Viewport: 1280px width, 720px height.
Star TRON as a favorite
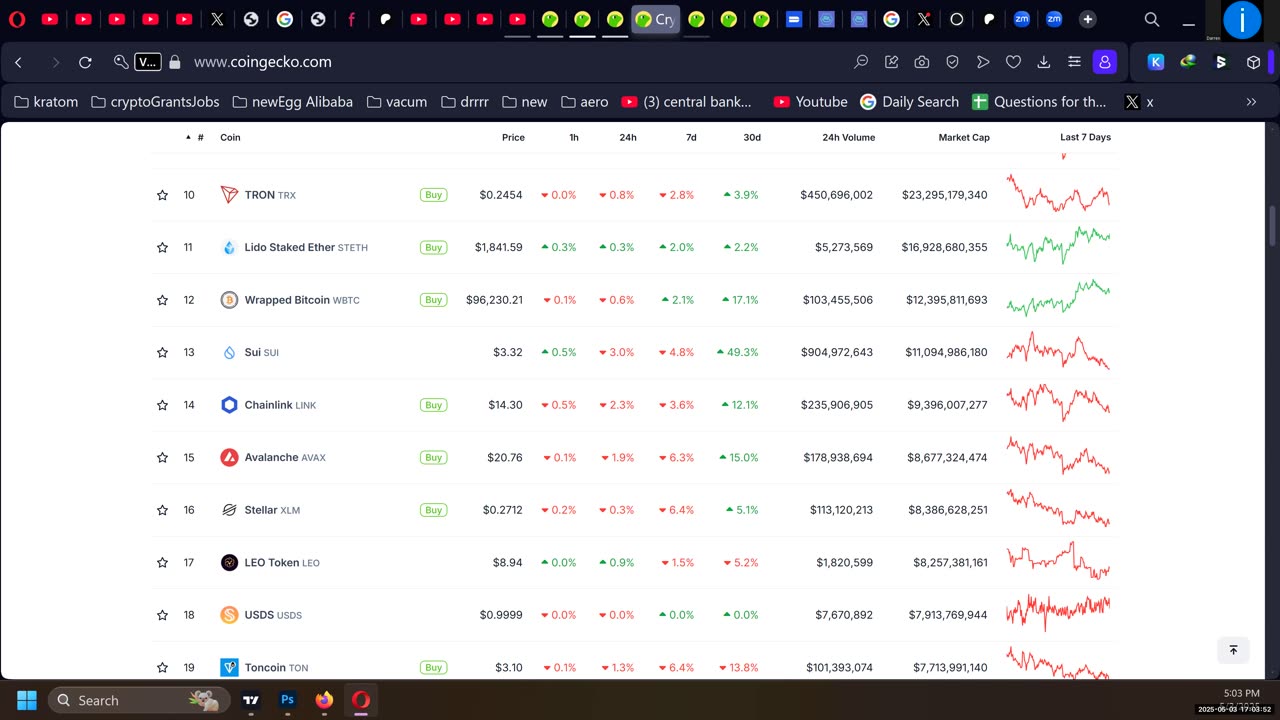click(162, 195)
